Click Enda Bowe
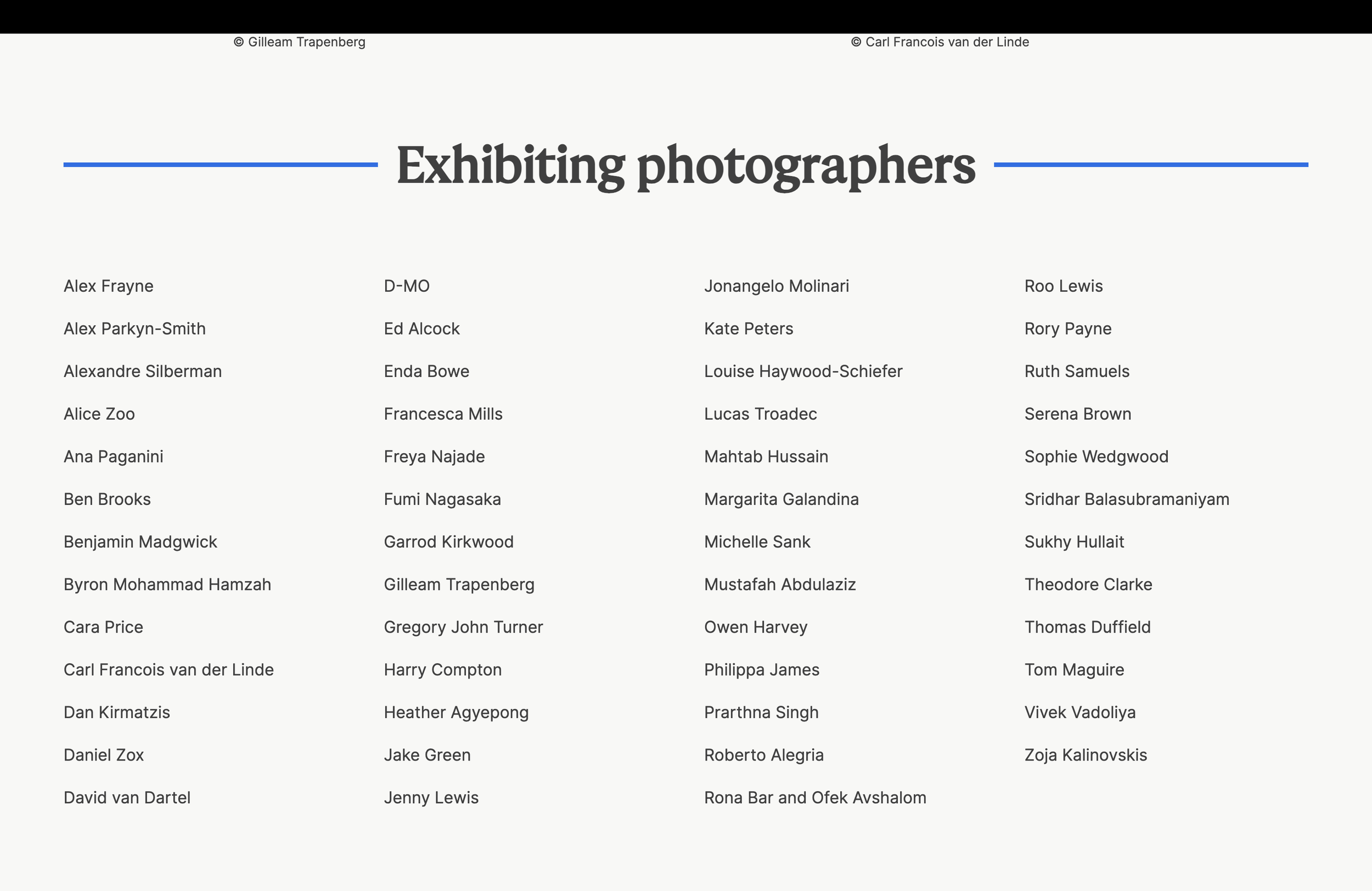The width and height of the screenshot is (1372, 891). click(426, 372)
